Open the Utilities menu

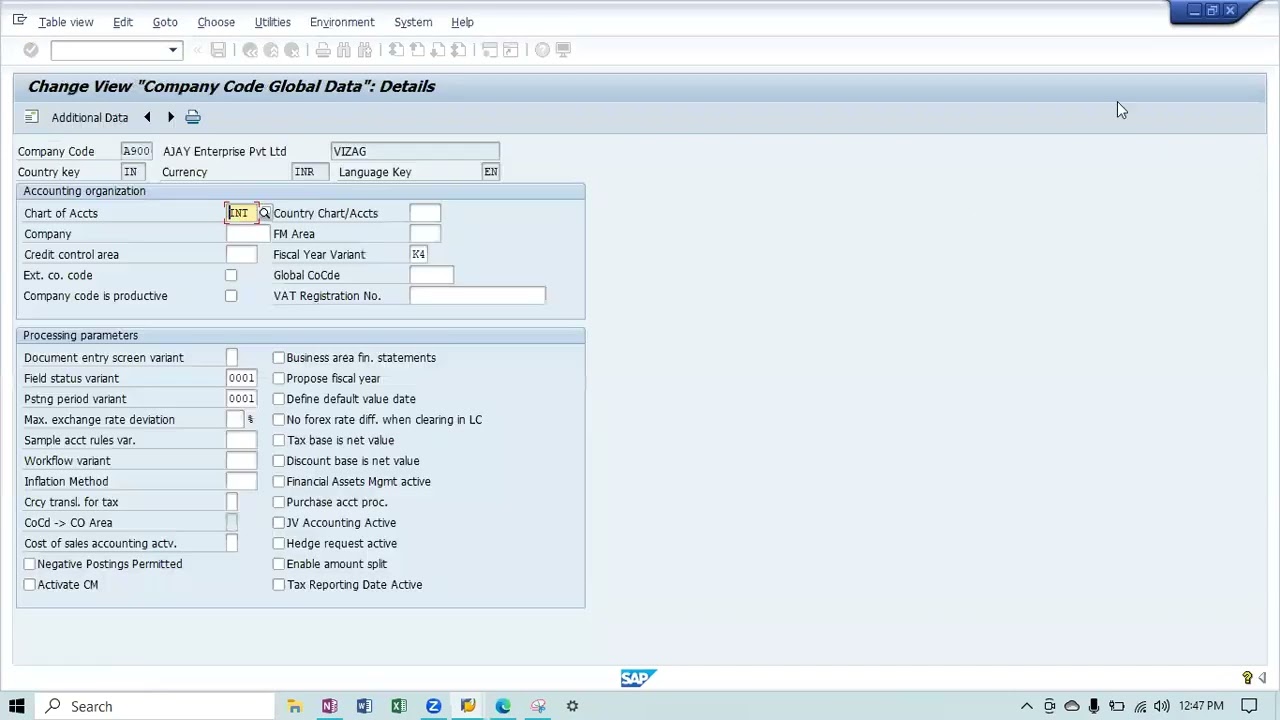click(x=272, y=22)
